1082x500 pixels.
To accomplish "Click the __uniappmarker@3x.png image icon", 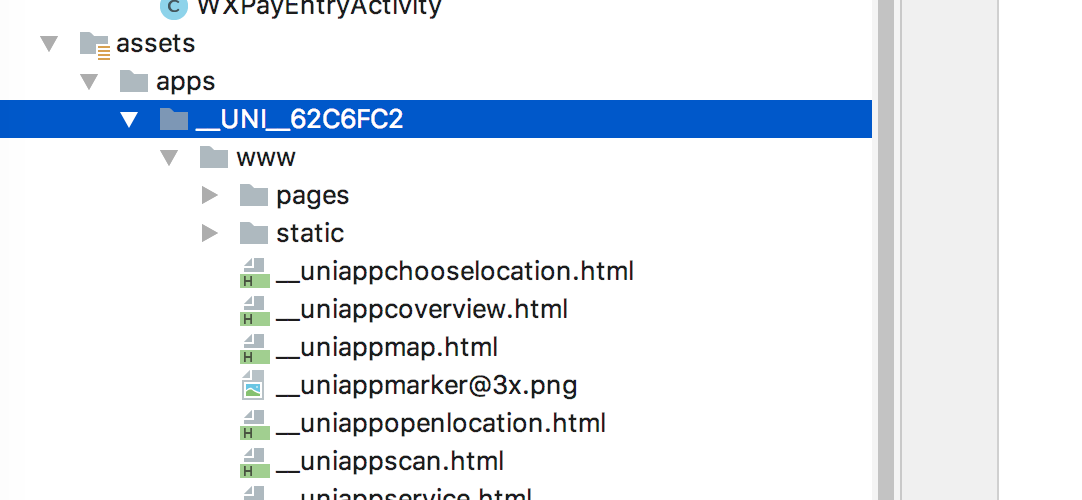I will pyautogui.click(x=253, y=386).
